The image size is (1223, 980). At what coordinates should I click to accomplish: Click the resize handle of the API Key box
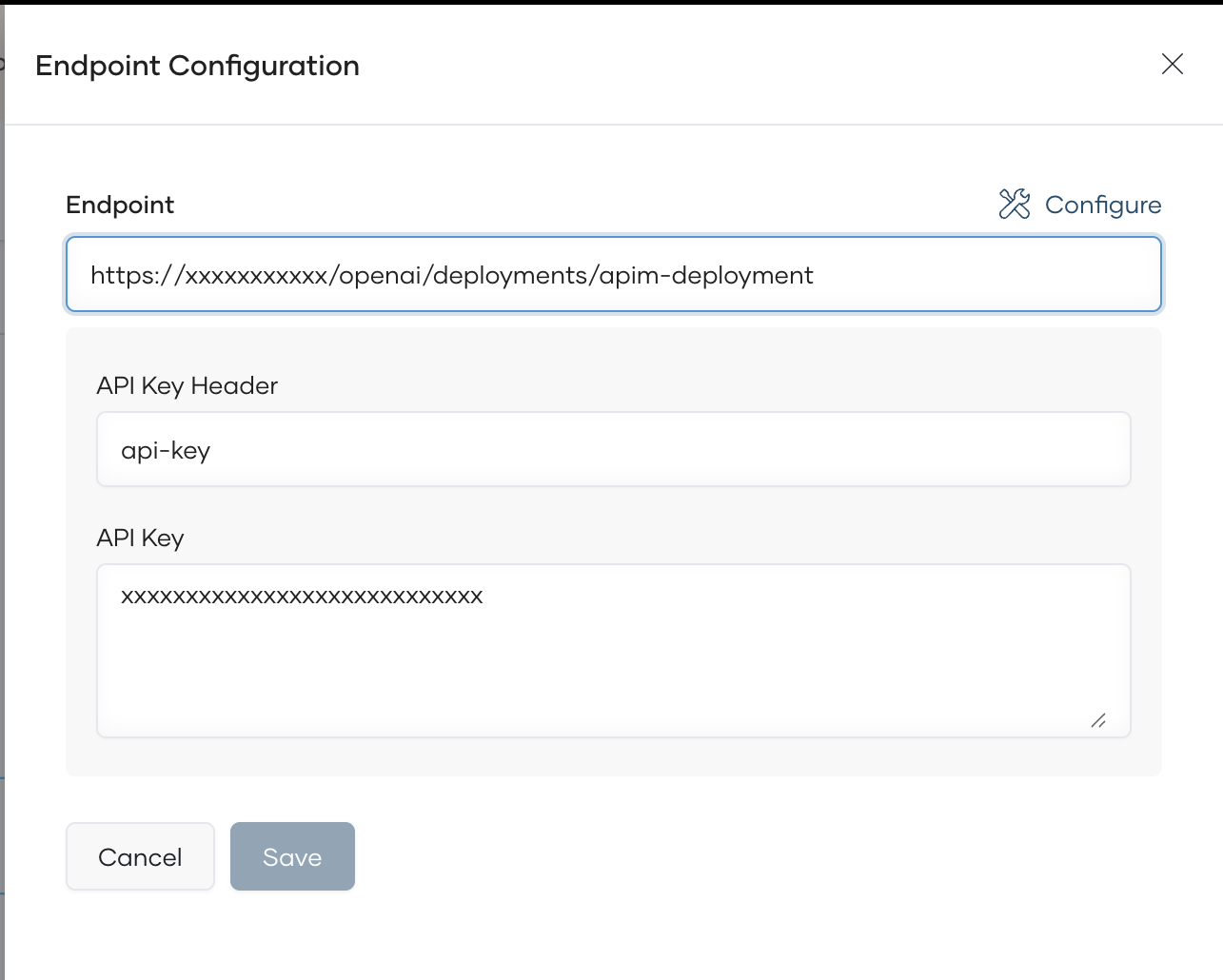(x=1100, y=722)
